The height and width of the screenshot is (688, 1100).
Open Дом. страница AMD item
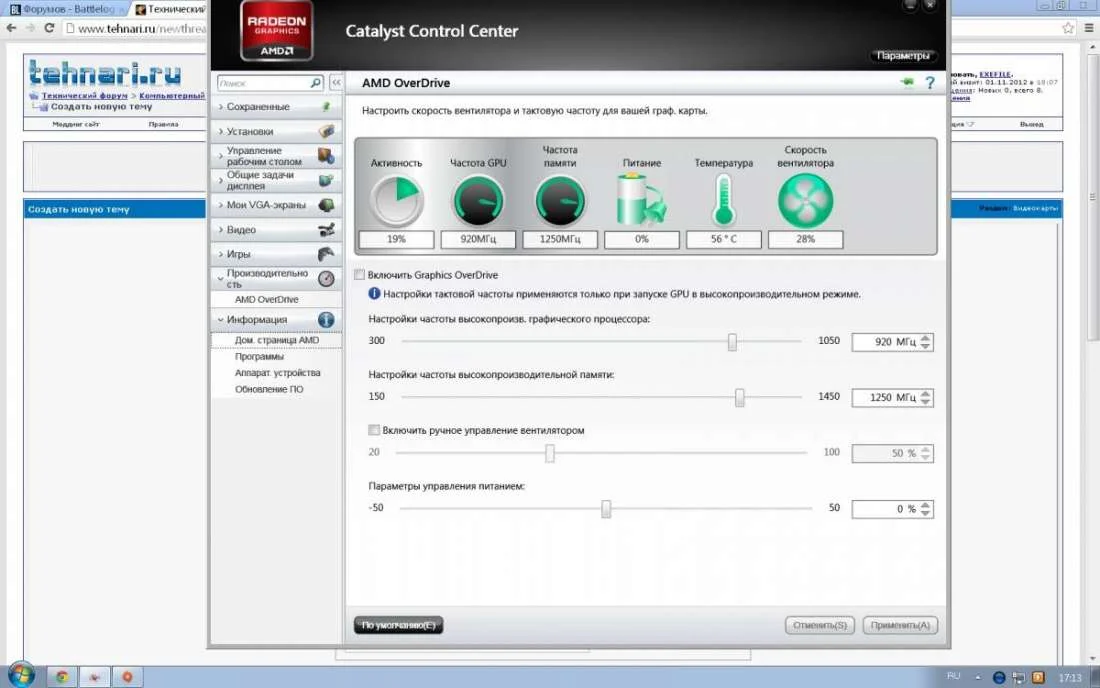(x=276, y=340)
